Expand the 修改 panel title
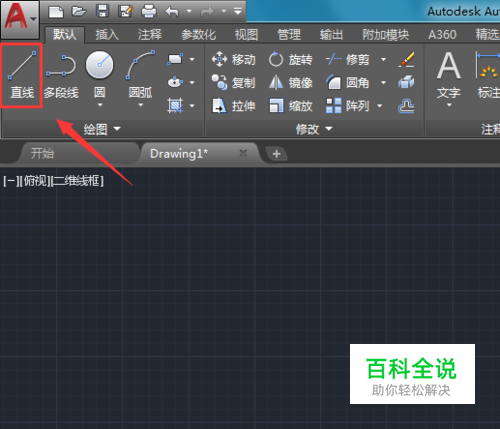This screenshot has height=429, width=500. click(314, 129)
